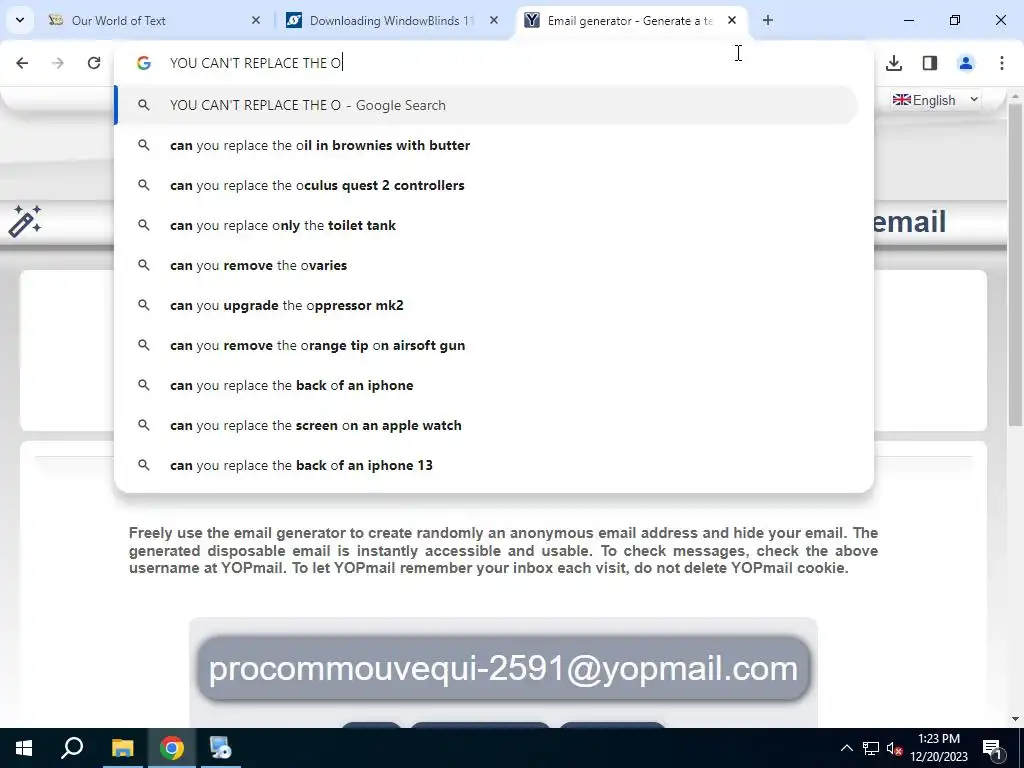Switch to Downloading WindowBlinds 11 tab

click(391, 20)
